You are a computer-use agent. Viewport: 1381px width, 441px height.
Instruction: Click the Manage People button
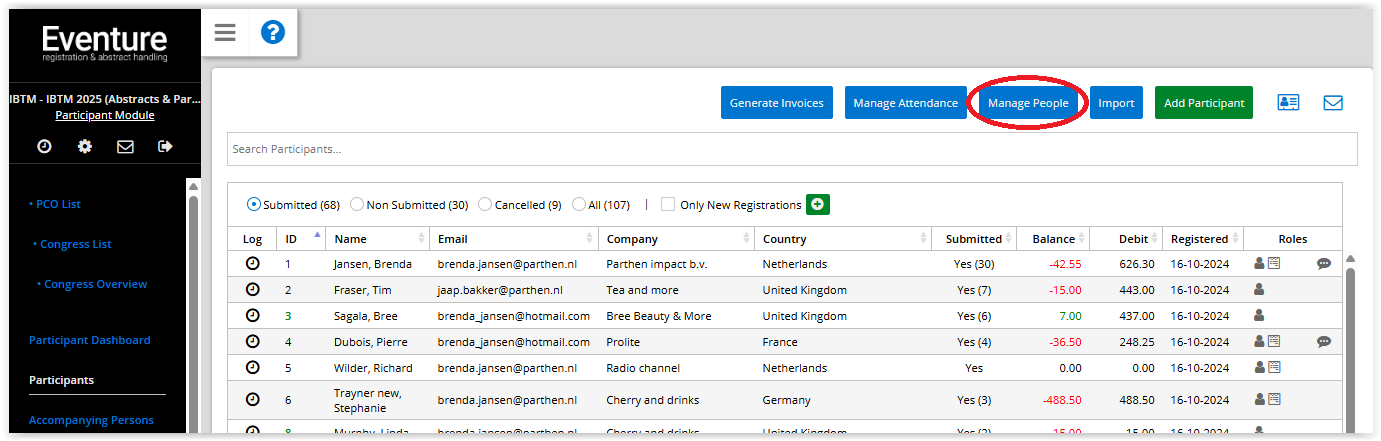[1027, 103]
